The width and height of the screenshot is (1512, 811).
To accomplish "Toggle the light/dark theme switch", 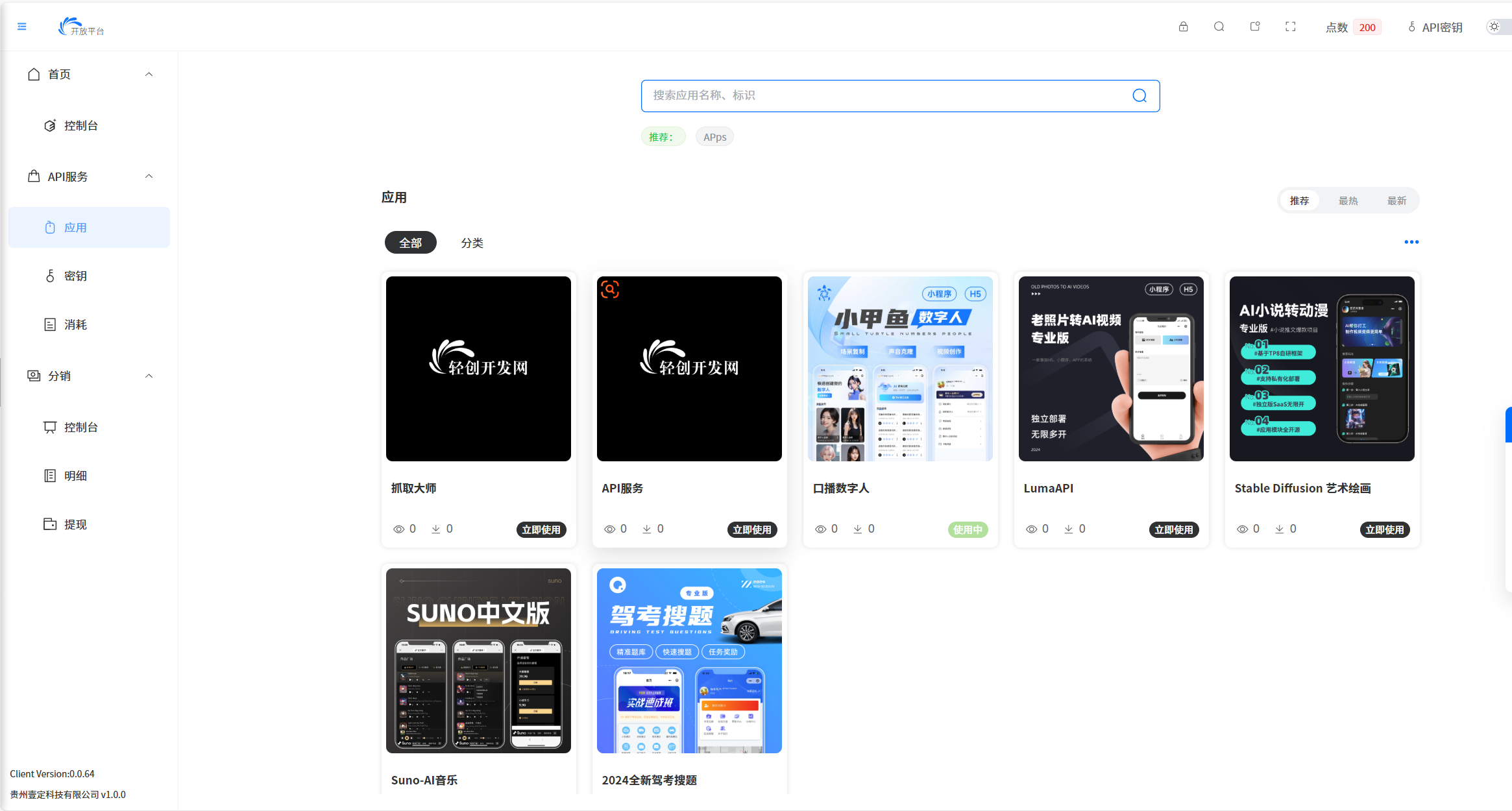I will 1498,27.
